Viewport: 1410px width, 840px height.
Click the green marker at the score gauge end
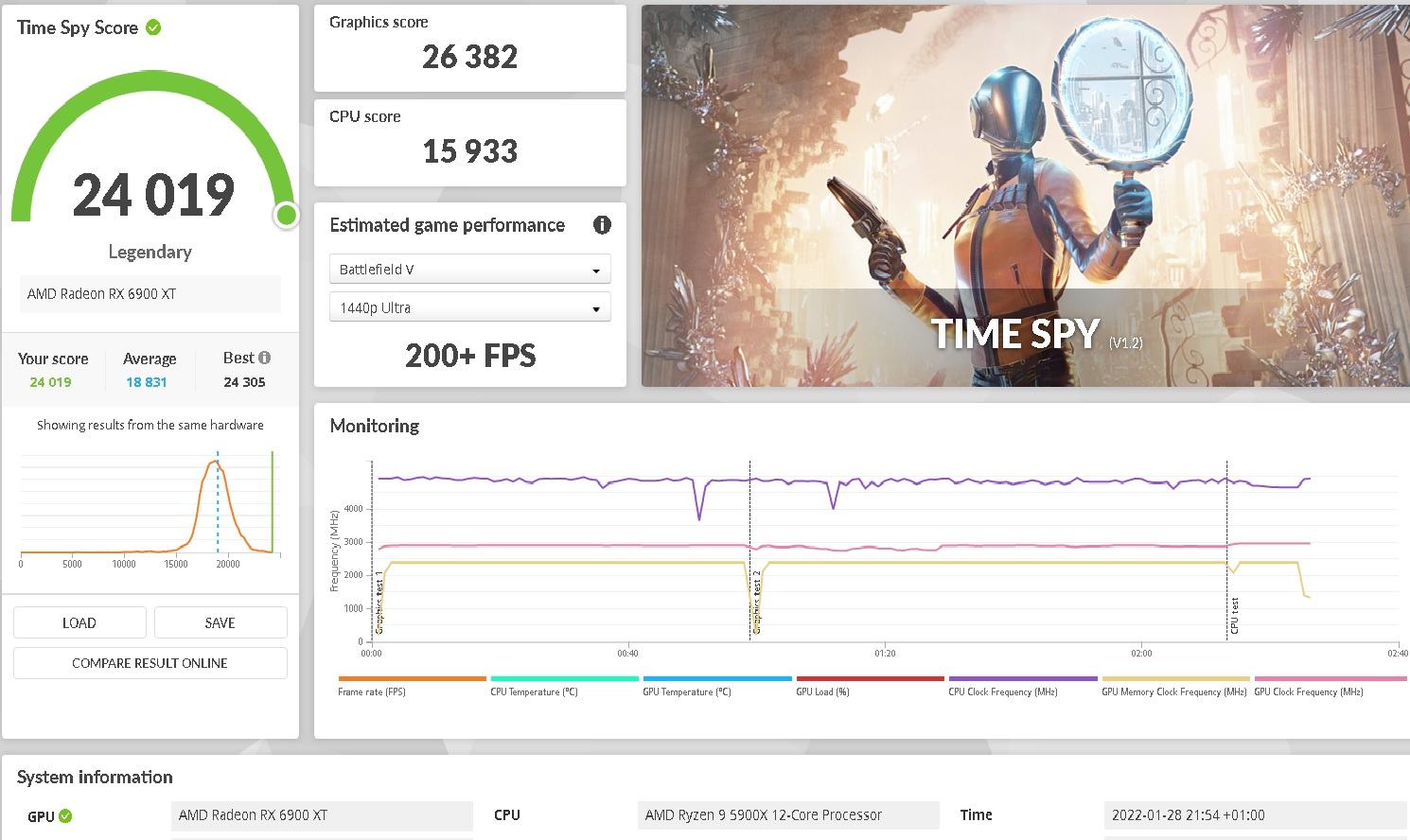[286, 216]
